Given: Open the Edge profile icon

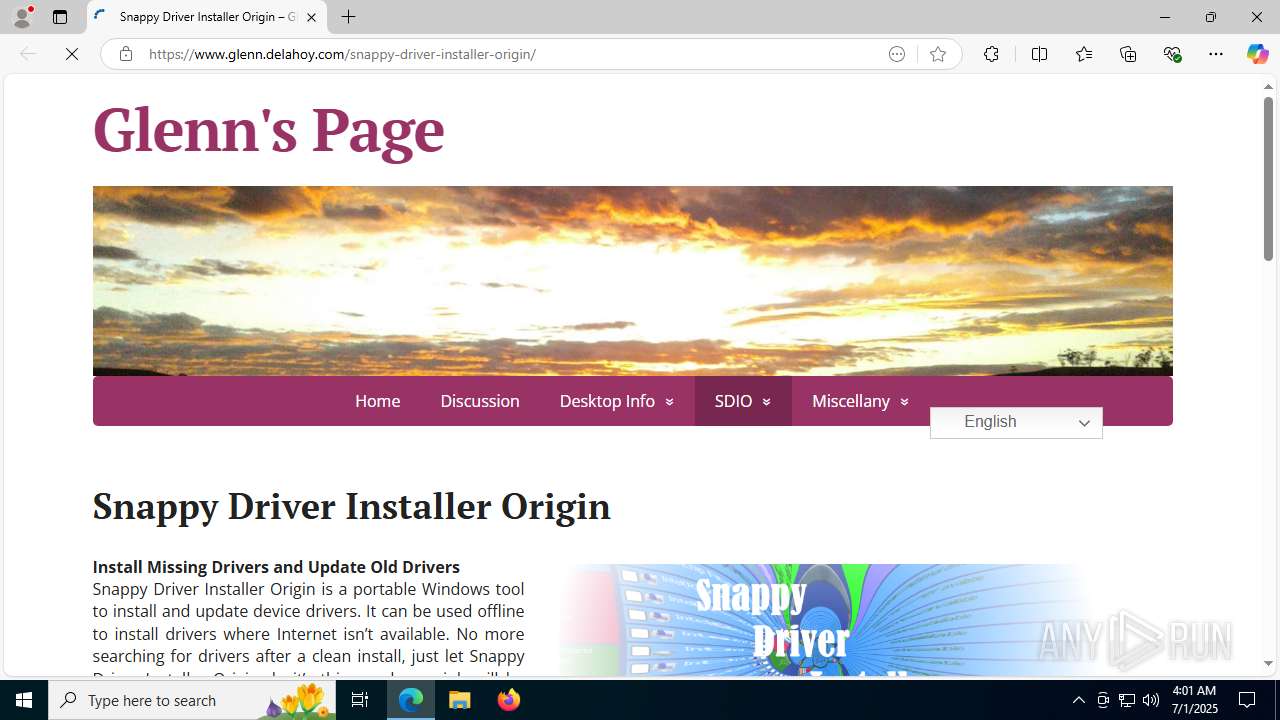Looking at the screenshot, I should (22, 17).
